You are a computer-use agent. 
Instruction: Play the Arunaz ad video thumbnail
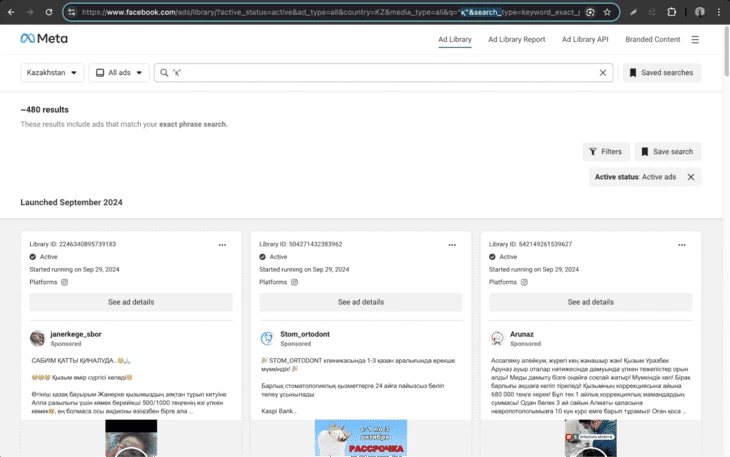tap(590, 438)
